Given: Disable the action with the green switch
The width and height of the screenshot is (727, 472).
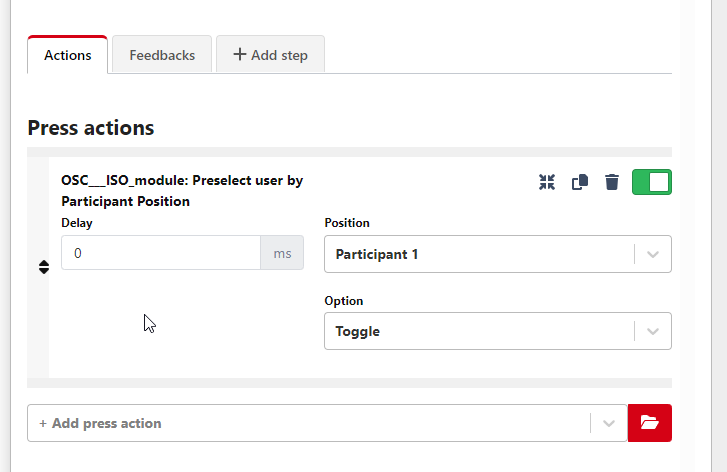Looking at the screenshot, I should pyautogui.click(x=651, y=182).
